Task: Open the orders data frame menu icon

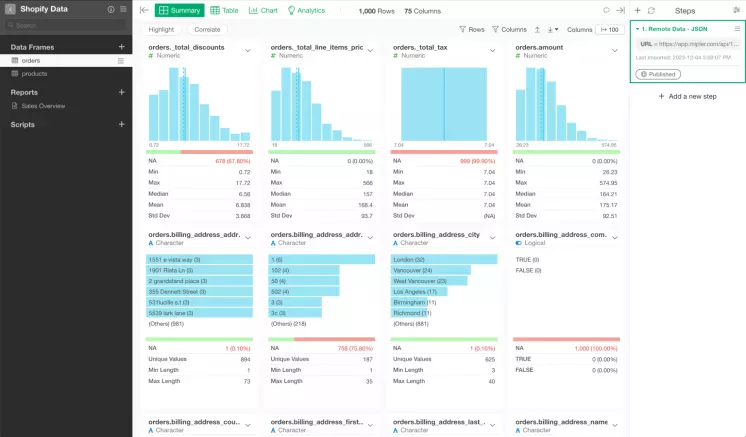Action: [121, 60]
